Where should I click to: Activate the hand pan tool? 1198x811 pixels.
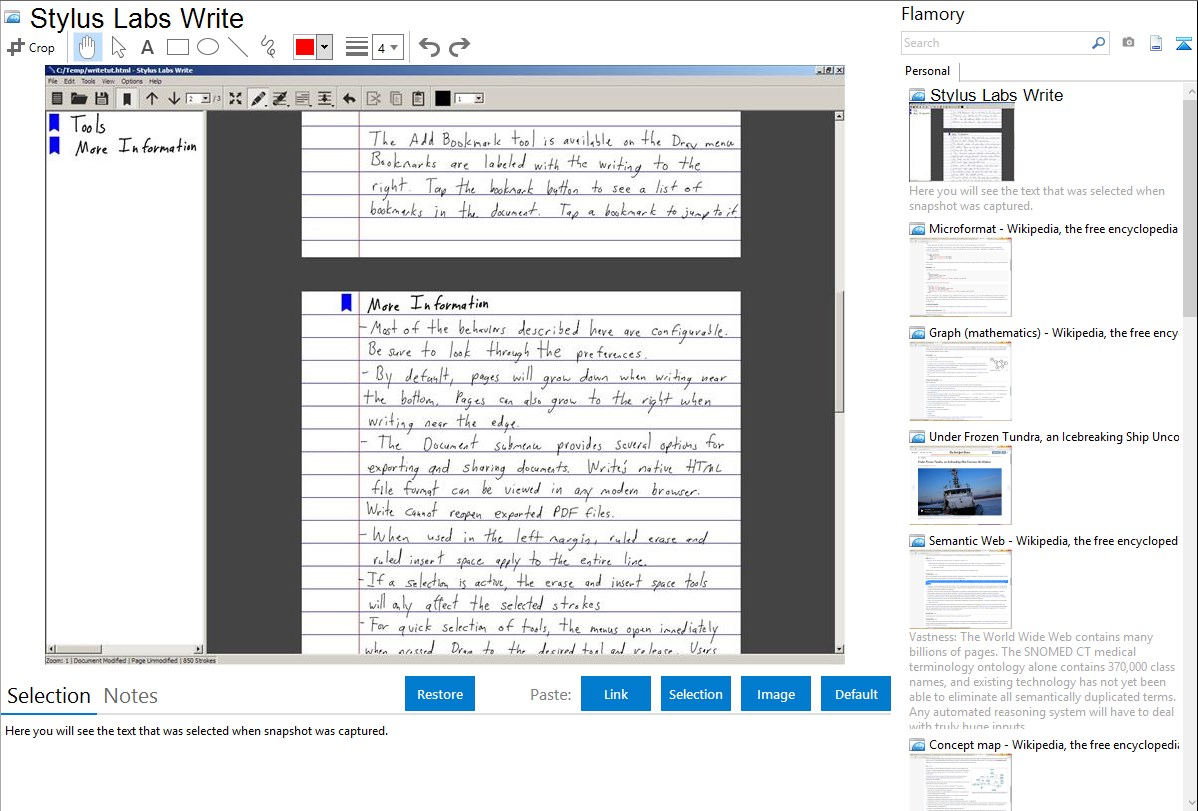(x=88, y=47)
